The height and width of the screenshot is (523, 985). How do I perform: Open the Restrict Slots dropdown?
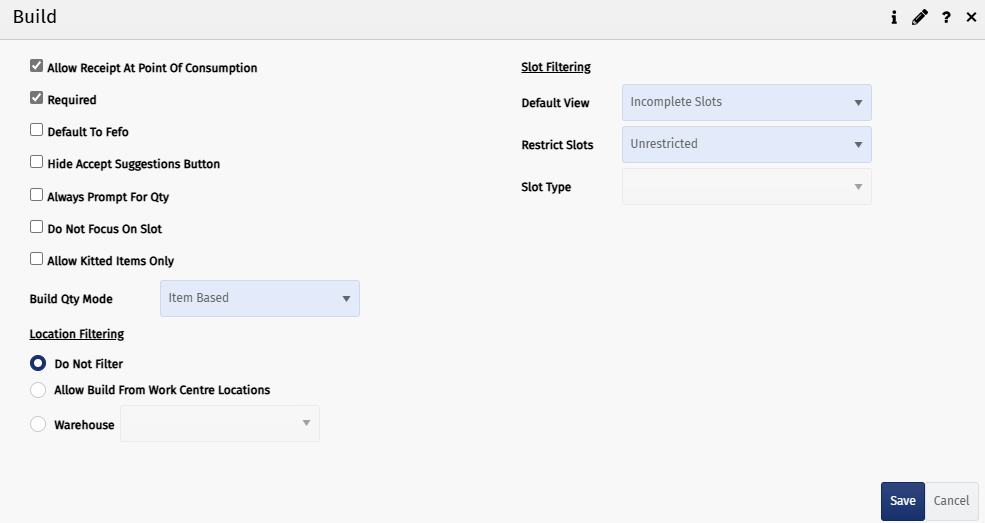pyautogui.click(x=746, y=144)
